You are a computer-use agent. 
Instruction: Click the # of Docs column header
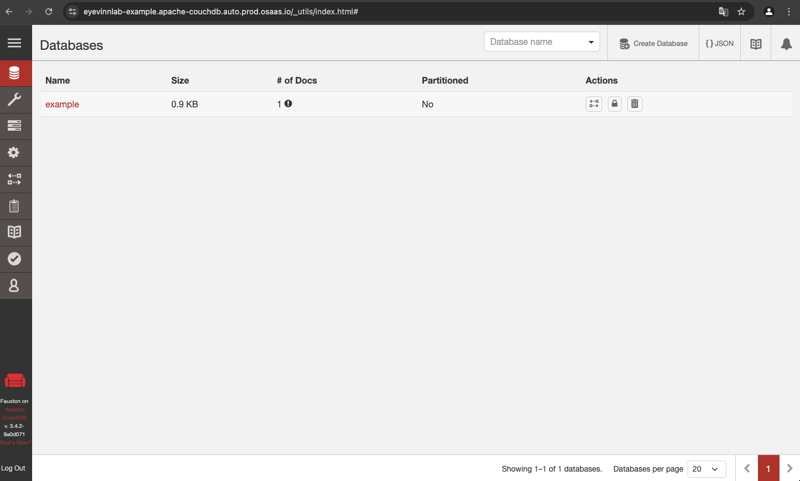[297, 81]
